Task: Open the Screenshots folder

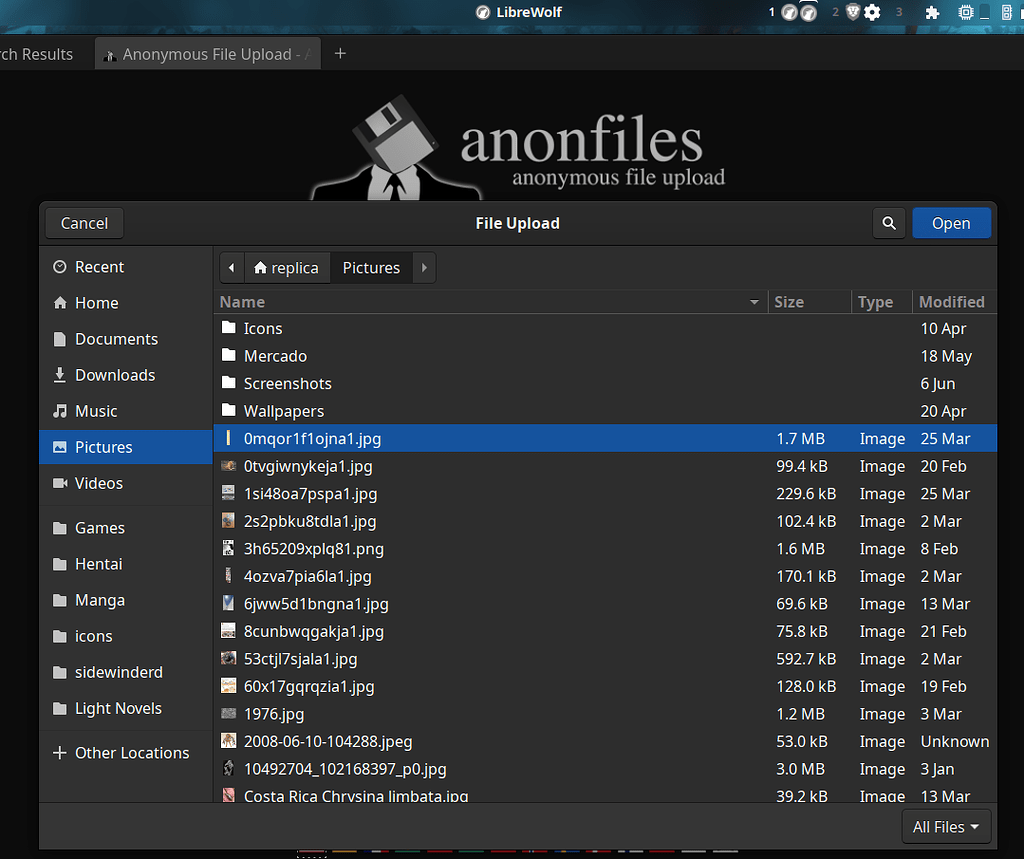Action: pyautogui.click(x=289, y=383)
